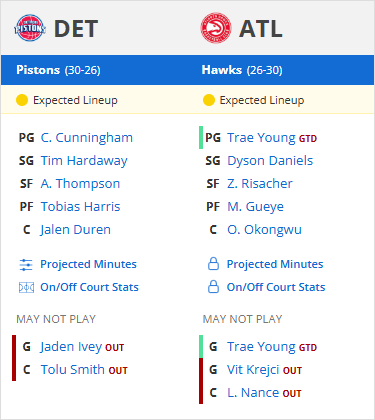Open C. Cunningham player page

tap(87, 138)
